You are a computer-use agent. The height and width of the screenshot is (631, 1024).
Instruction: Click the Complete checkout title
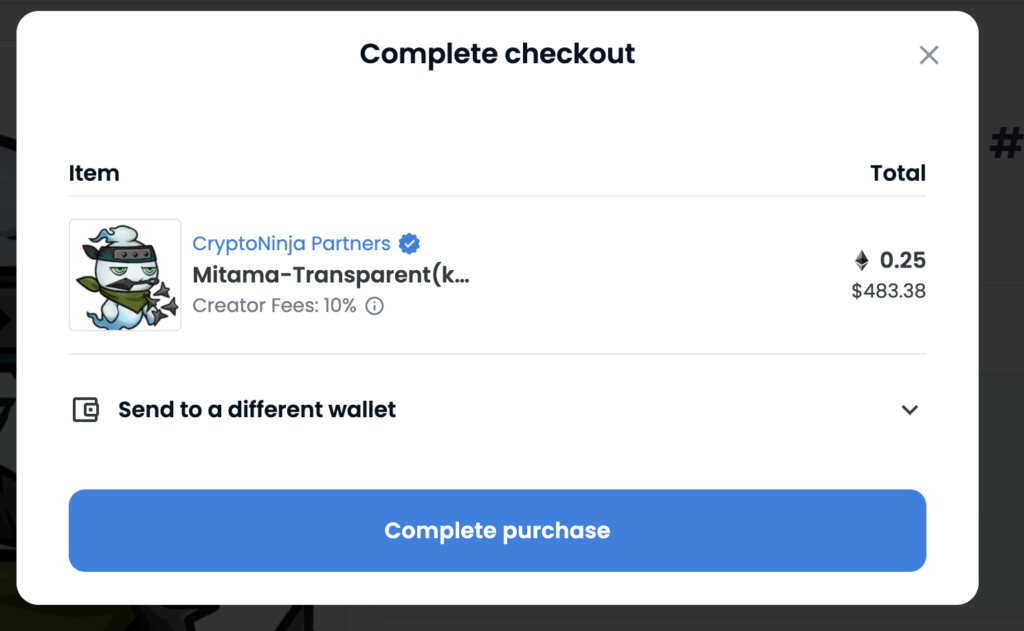coord(497,54)
